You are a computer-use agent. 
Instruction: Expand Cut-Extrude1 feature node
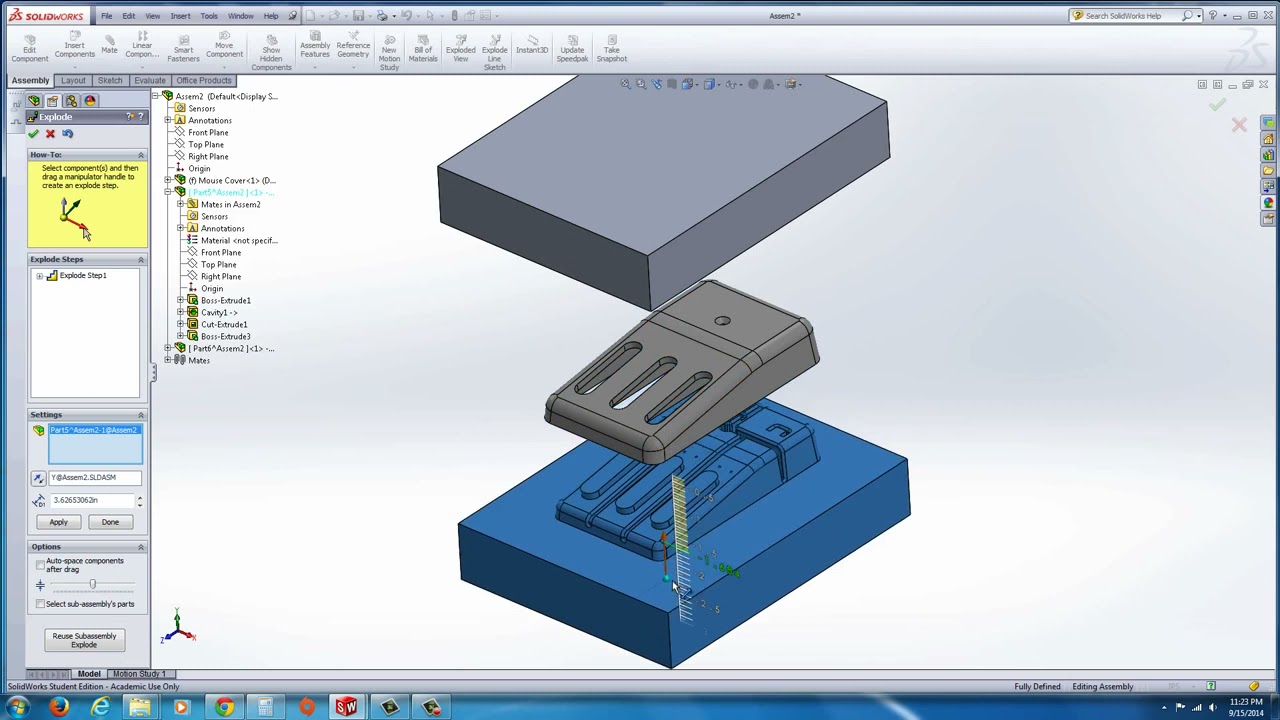click(x=181, y=325)
